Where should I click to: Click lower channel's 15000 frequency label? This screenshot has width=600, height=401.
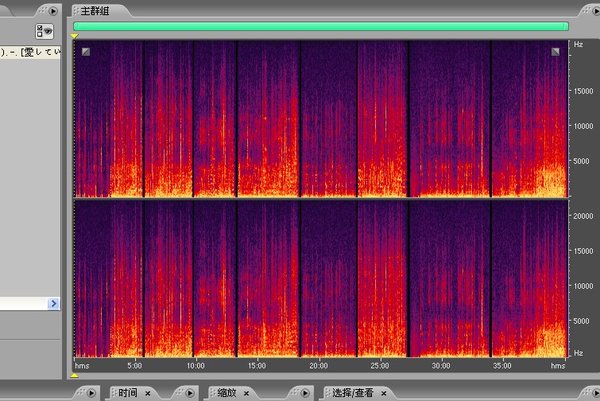point(584,251)
